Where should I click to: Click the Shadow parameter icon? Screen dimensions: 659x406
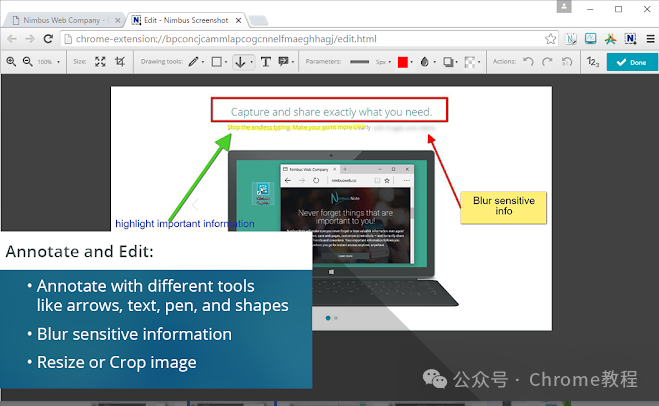pos(448,62)
